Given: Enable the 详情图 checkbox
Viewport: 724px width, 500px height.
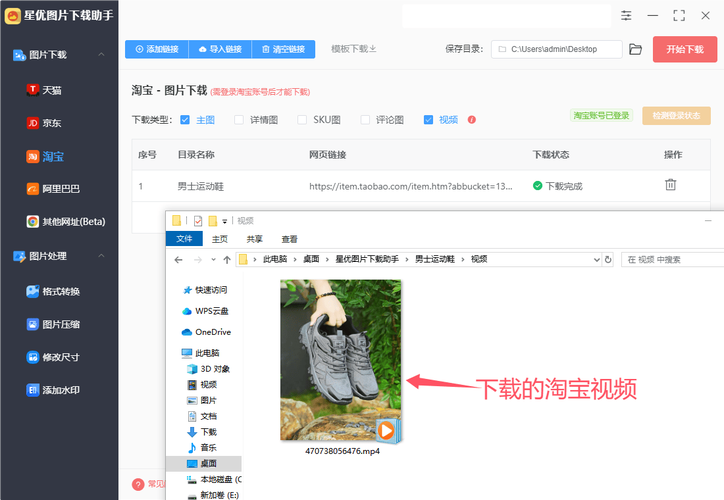Looking at the screenshot, I should 239,120.
